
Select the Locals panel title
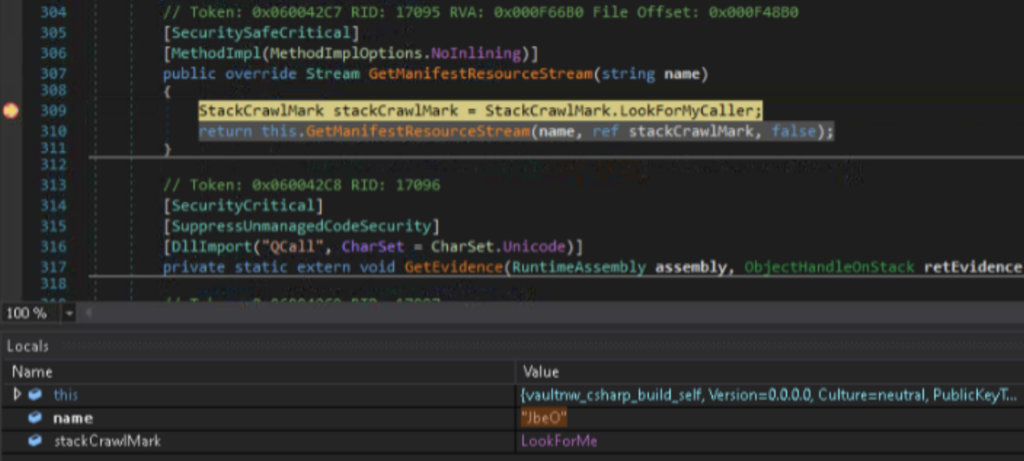pyautogui.click(x=28, y=346)
